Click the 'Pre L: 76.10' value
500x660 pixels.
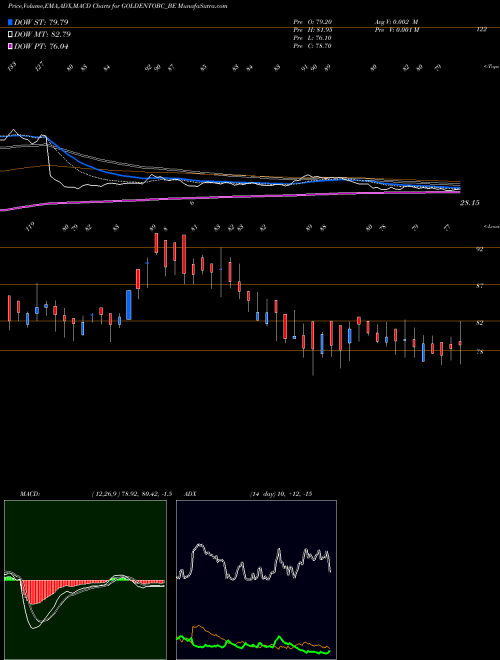[312, 38]
